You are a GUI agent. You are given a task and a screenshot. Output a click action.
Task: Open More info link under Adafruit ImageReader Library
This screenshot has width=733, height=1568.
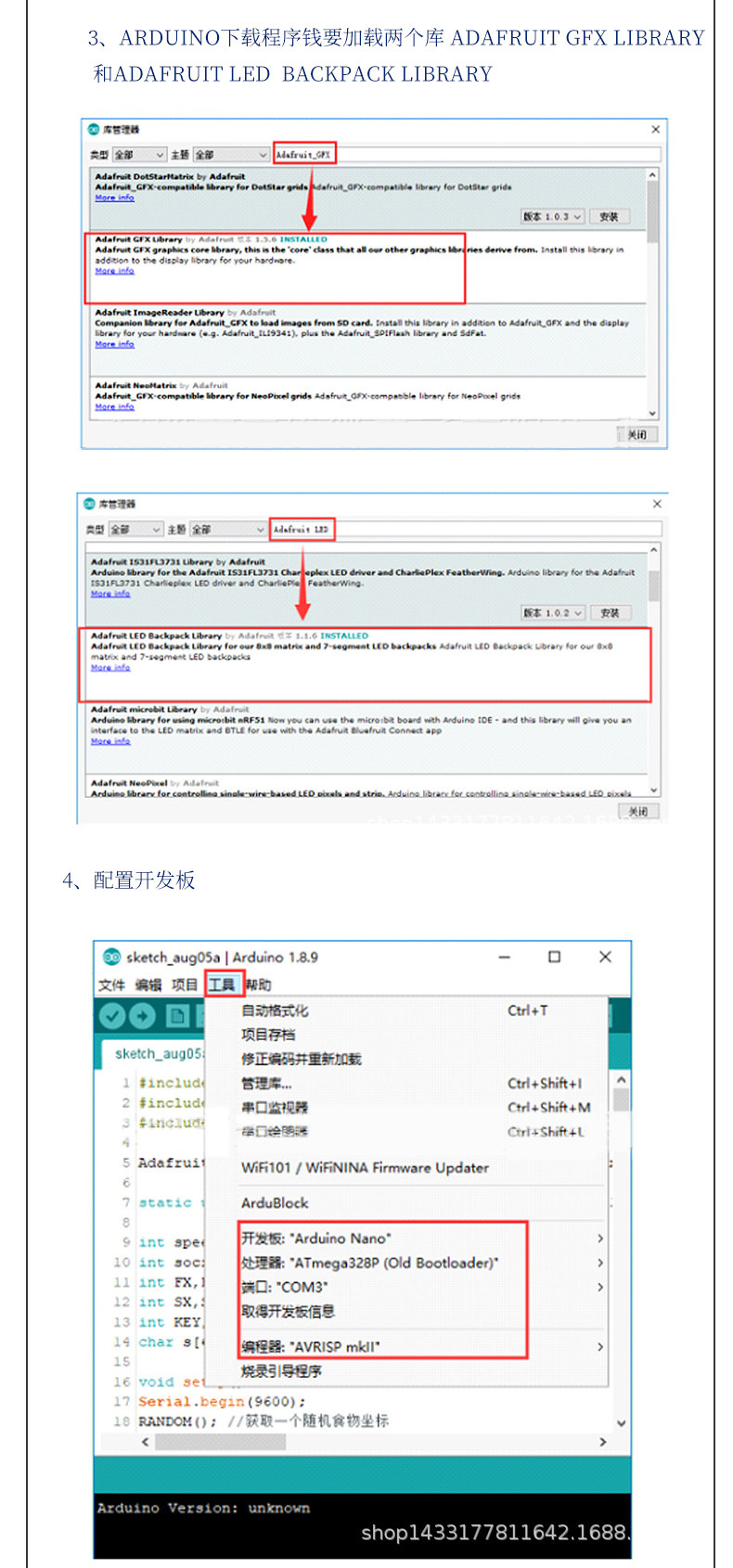click(x=114, y=344)
